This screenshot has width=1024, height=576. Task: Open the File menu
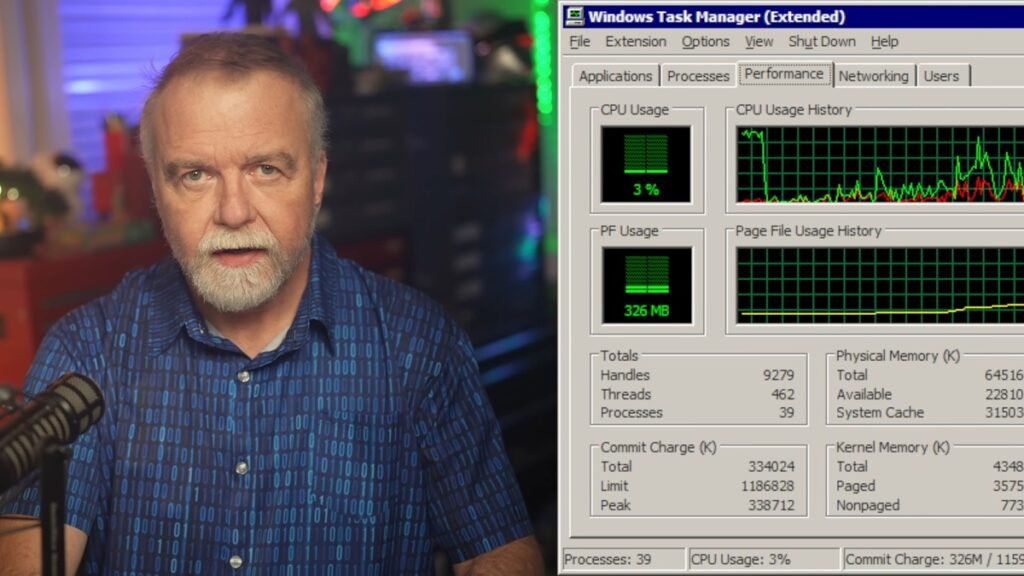[580, 42]
